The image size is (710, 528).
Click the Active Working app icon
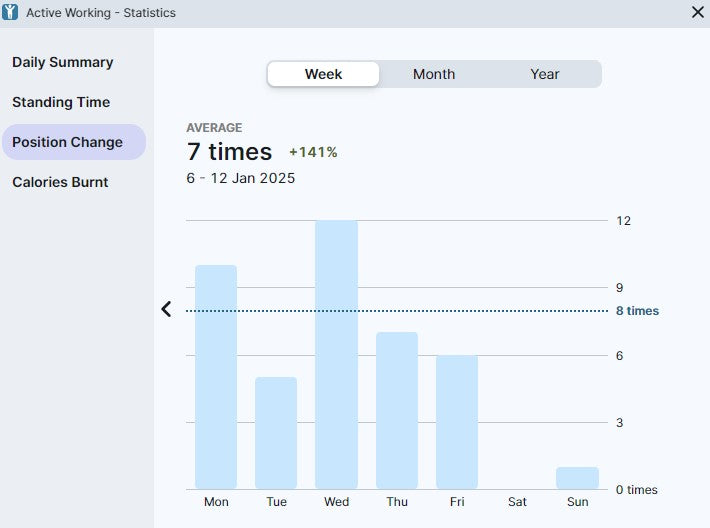[x=11, y=12]
